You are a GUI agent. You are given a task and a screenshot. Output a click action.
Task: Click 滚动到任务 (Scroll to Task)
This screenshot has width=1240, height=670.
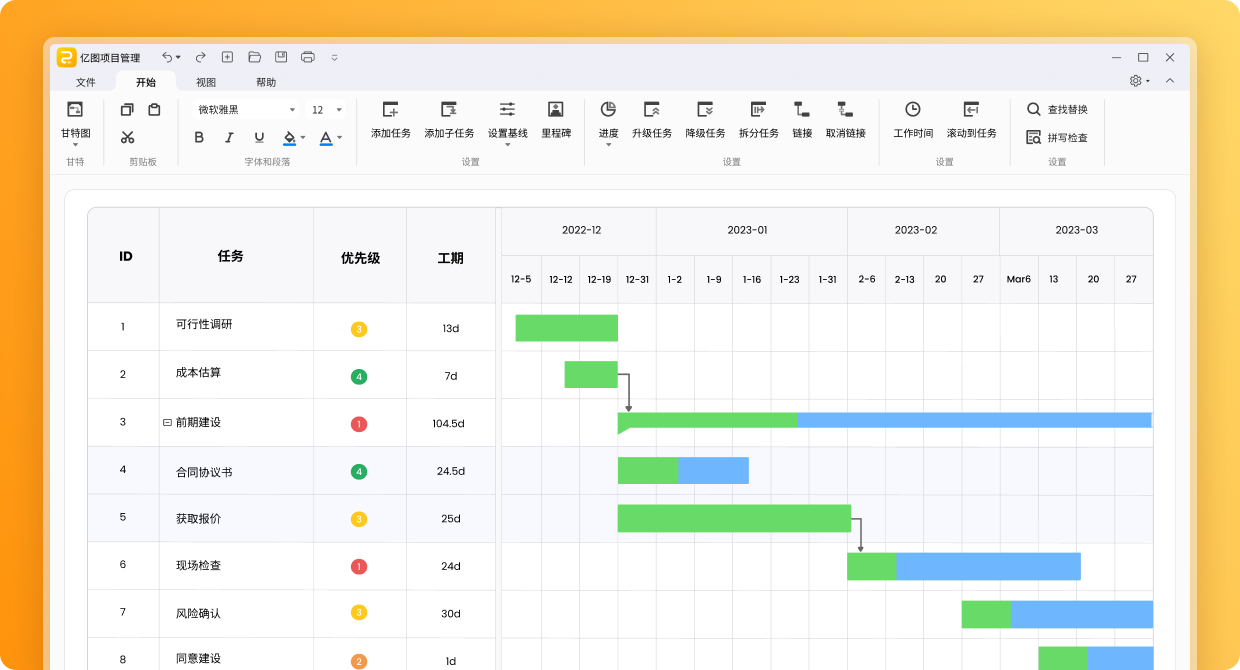971,113
